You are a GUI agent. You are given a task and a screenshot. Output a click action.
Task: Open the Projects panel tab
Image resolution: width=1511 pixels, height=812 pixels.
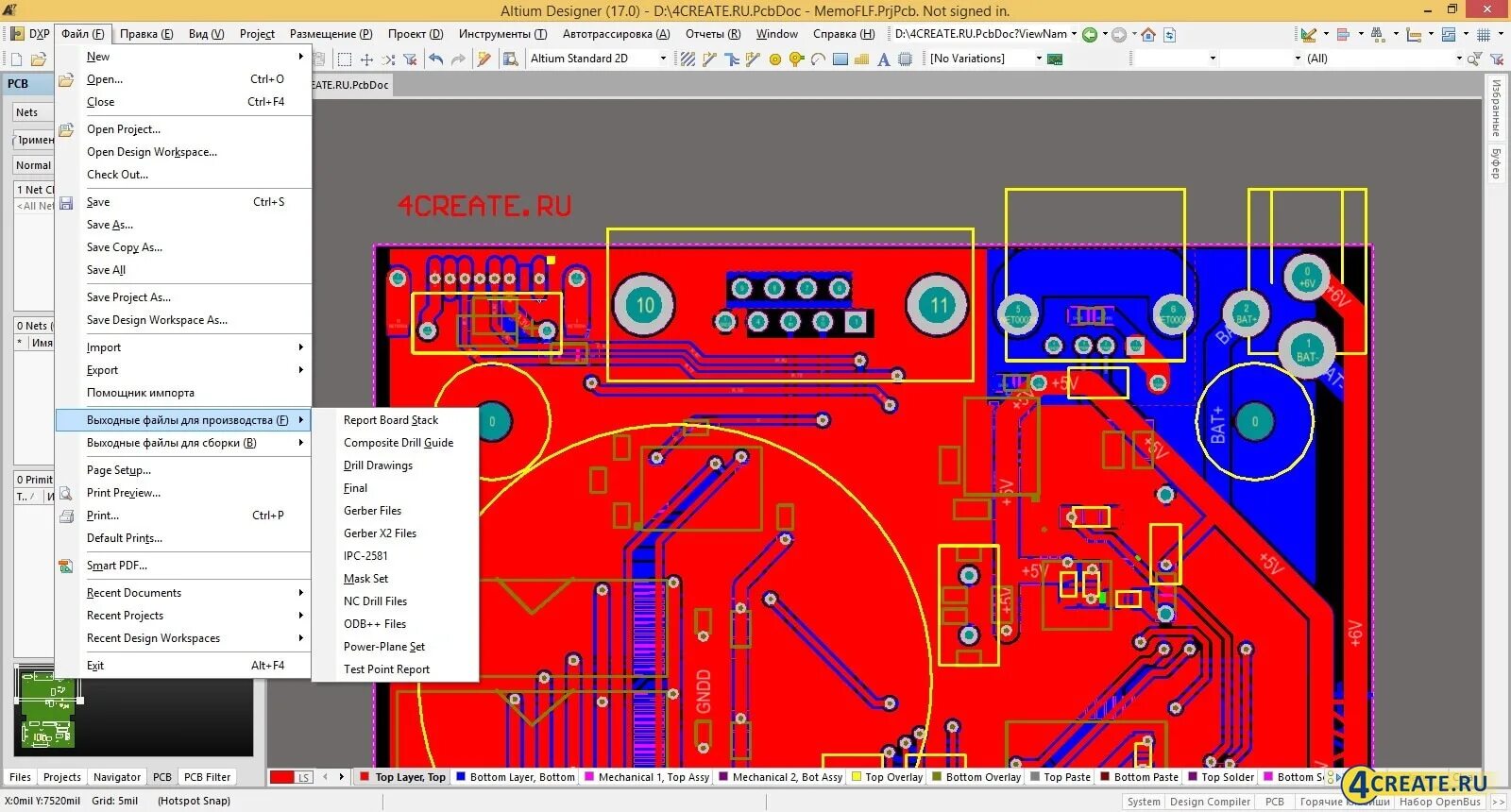62,777
